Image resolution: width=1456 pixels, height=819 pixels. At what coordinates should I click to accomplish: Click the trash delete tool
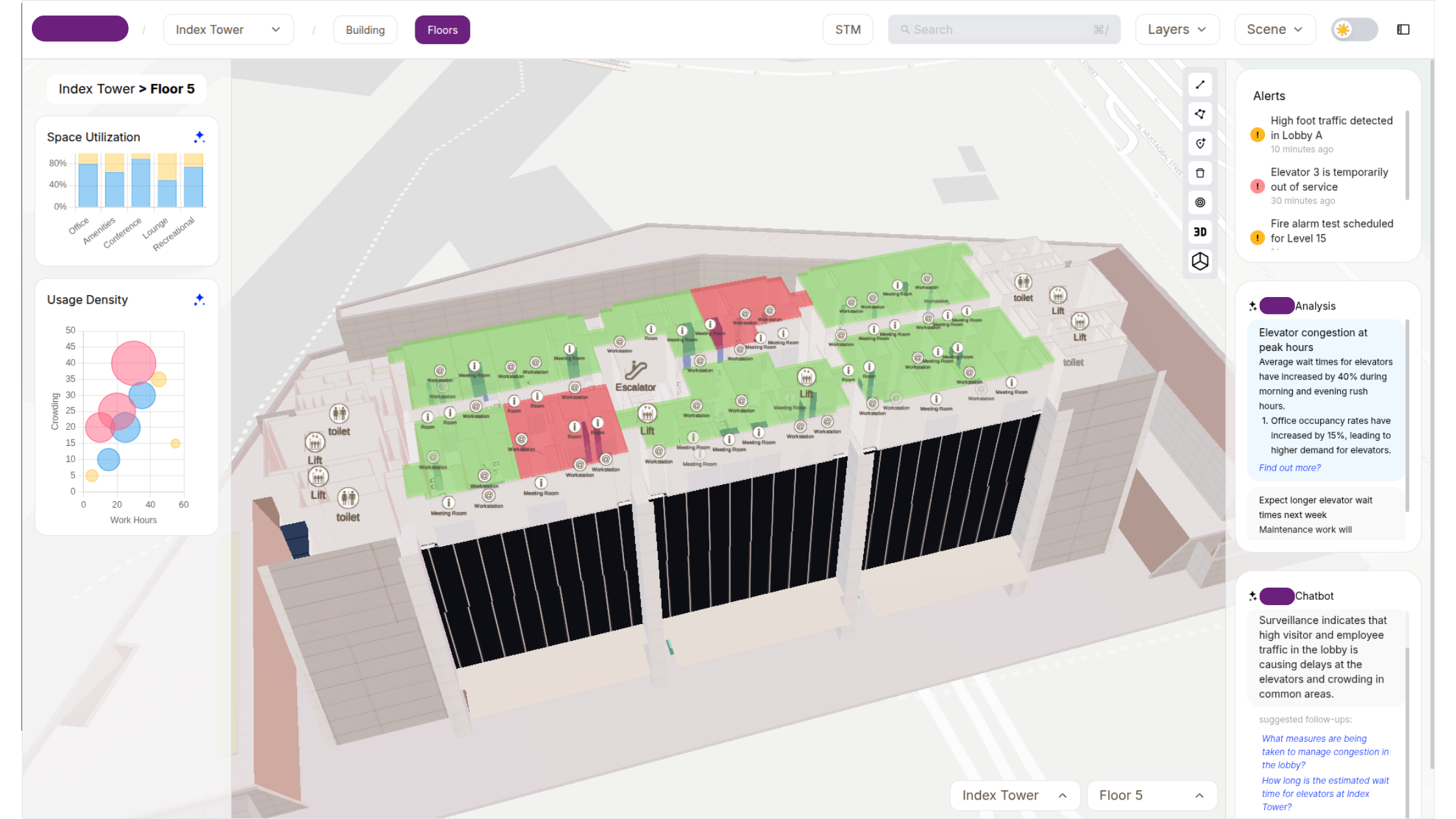click(1200, 173)
